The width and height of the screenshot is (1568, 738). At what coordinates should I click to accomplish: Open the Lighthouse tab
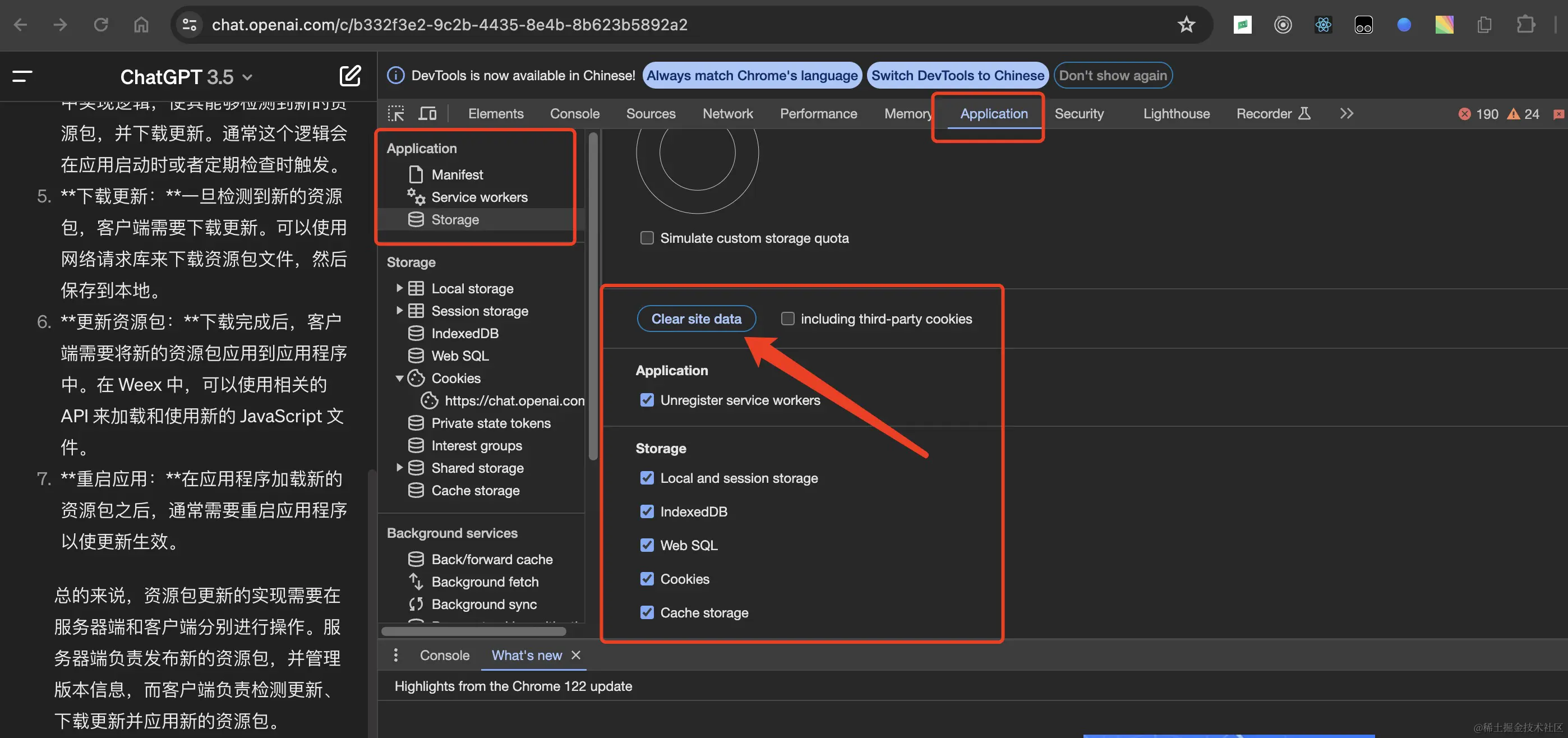1176,113
